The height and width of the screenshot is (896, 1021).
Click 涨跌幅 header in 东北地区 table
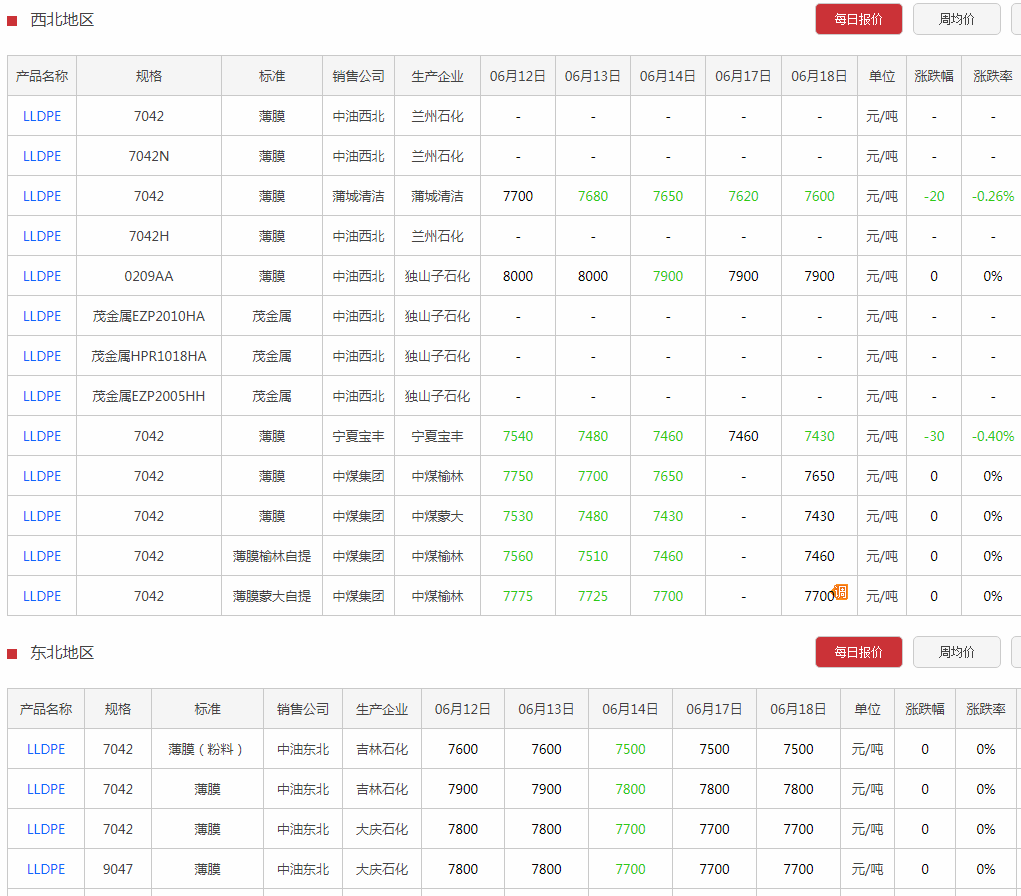[x=925, y=709]
